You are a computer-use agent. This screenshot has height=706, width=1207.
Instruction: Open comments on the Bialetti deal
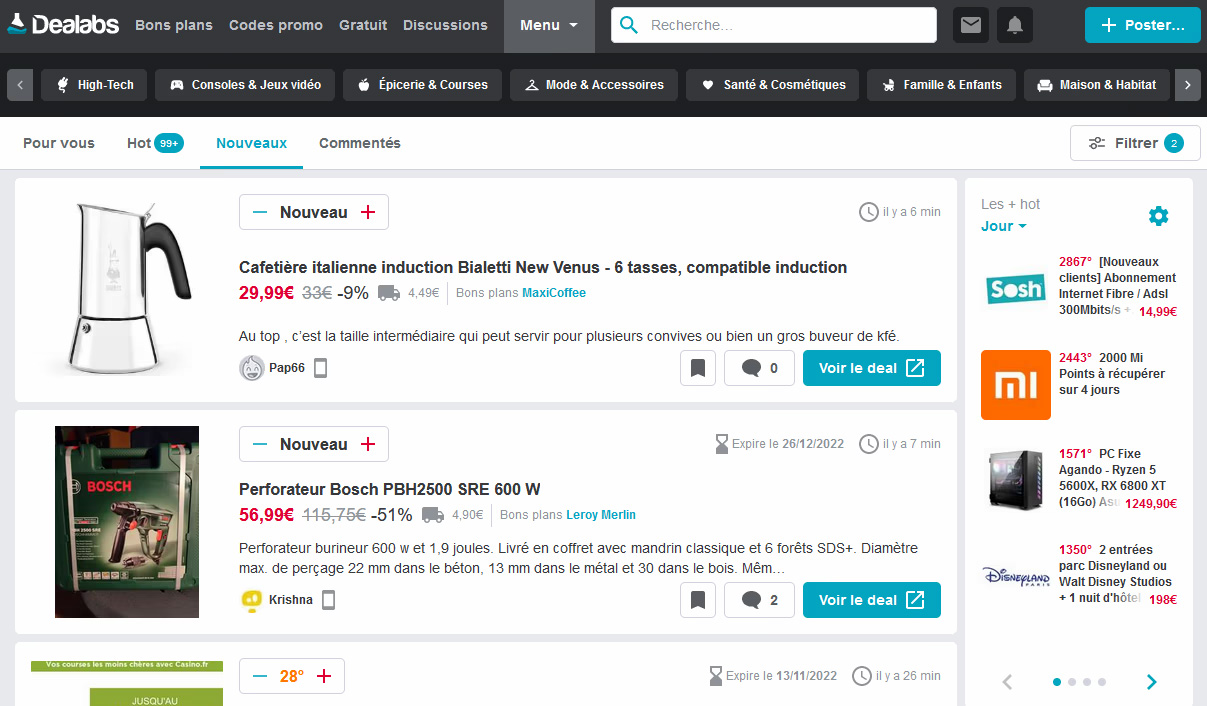click(759, 368)
